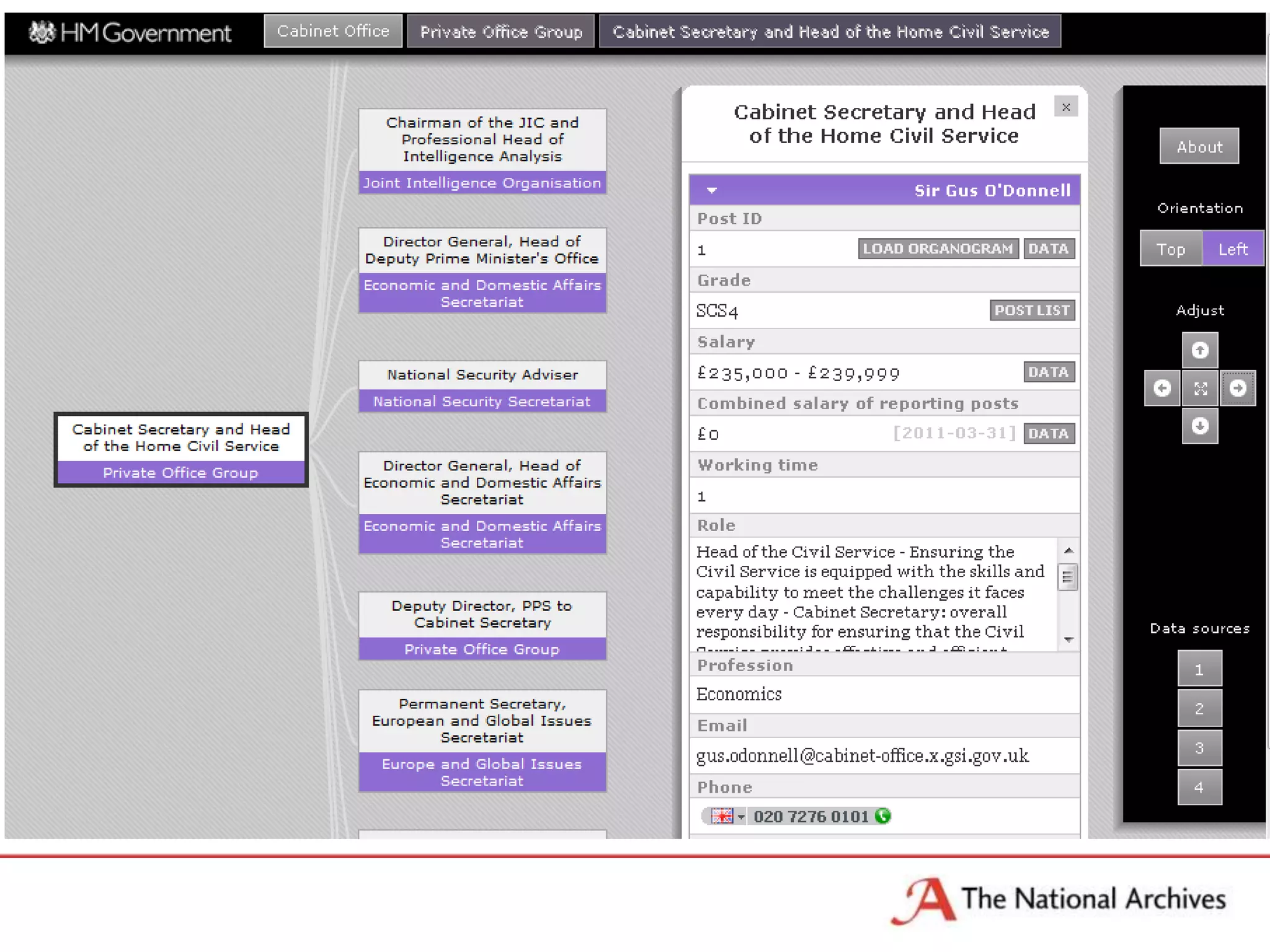Click the HM Government crest logo
The height and width of the screenshot is (952, 1270).
click(42, 32)
